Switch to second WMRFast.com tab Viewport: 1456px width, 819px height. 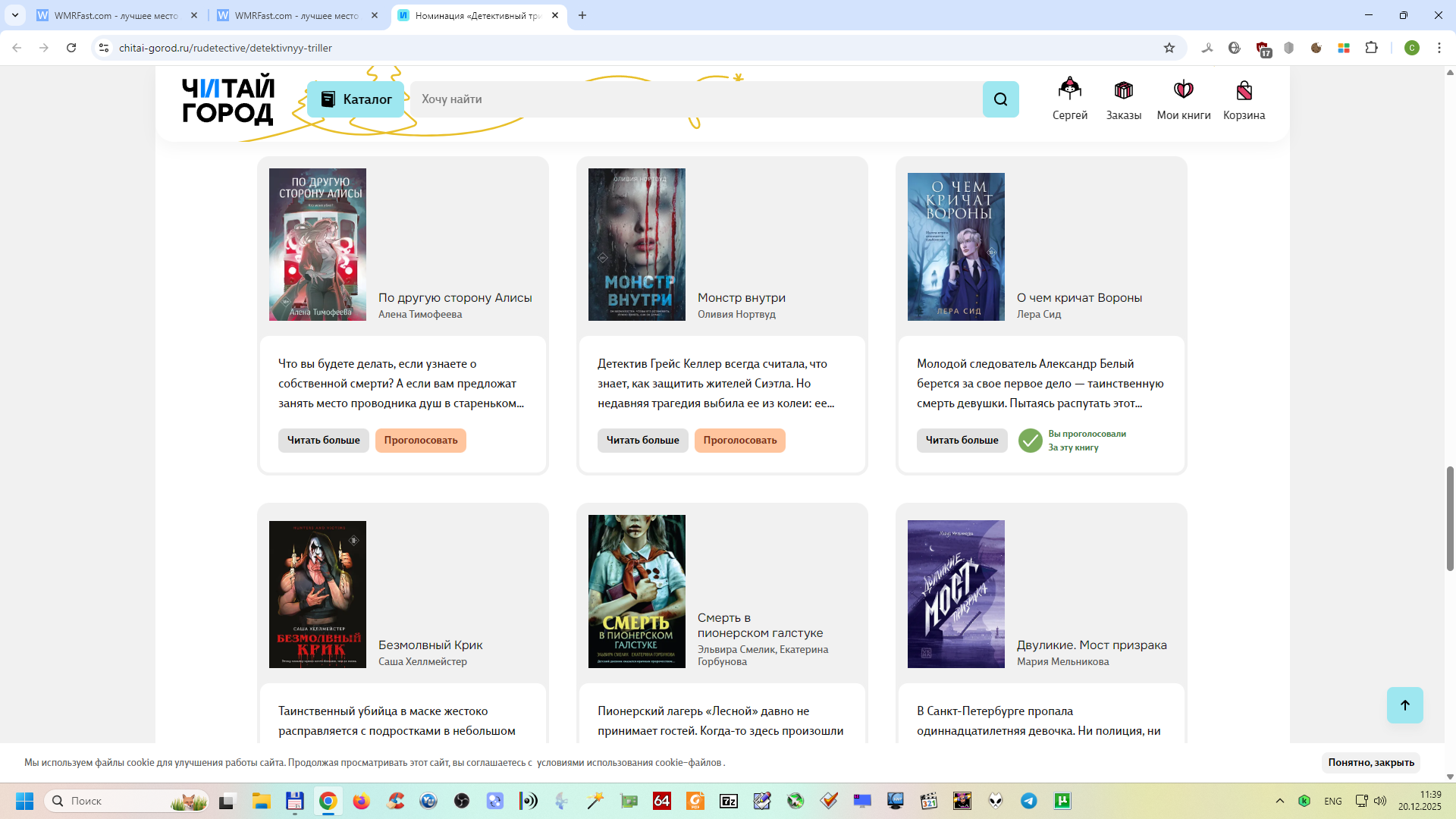296,15
